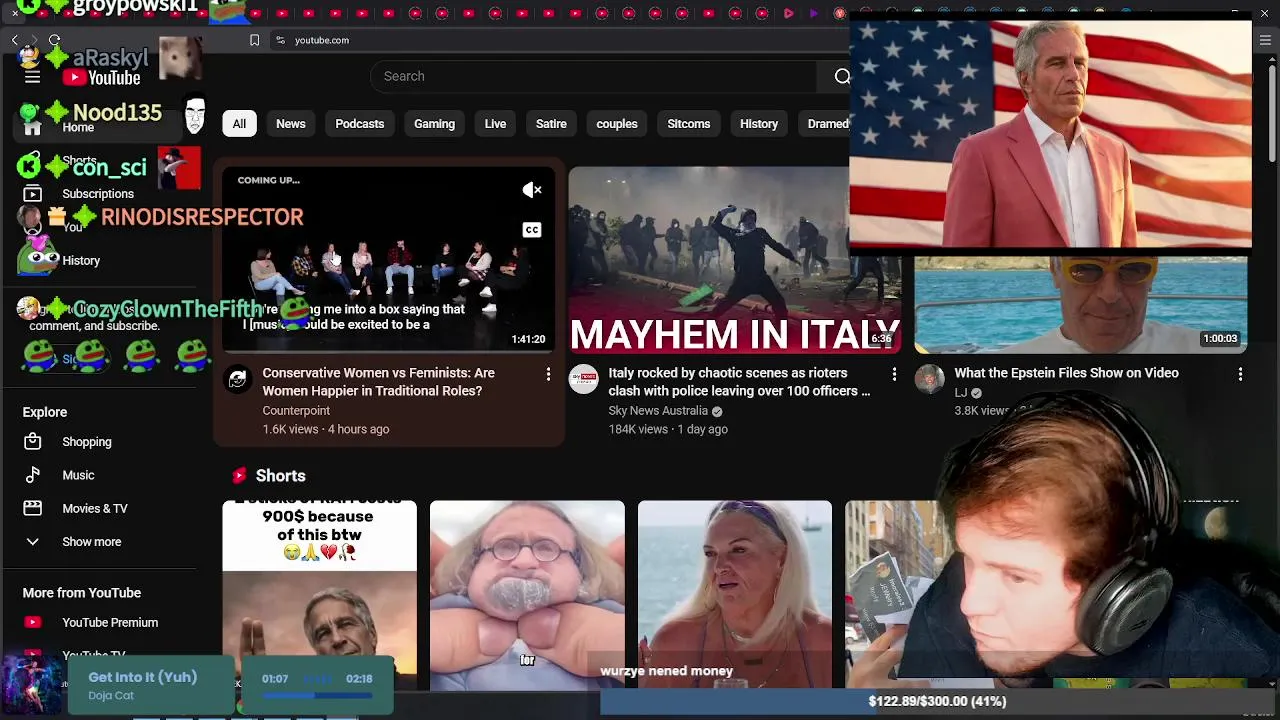
Task: Reload the page with the refresh icon
Action: pos(54,40)
